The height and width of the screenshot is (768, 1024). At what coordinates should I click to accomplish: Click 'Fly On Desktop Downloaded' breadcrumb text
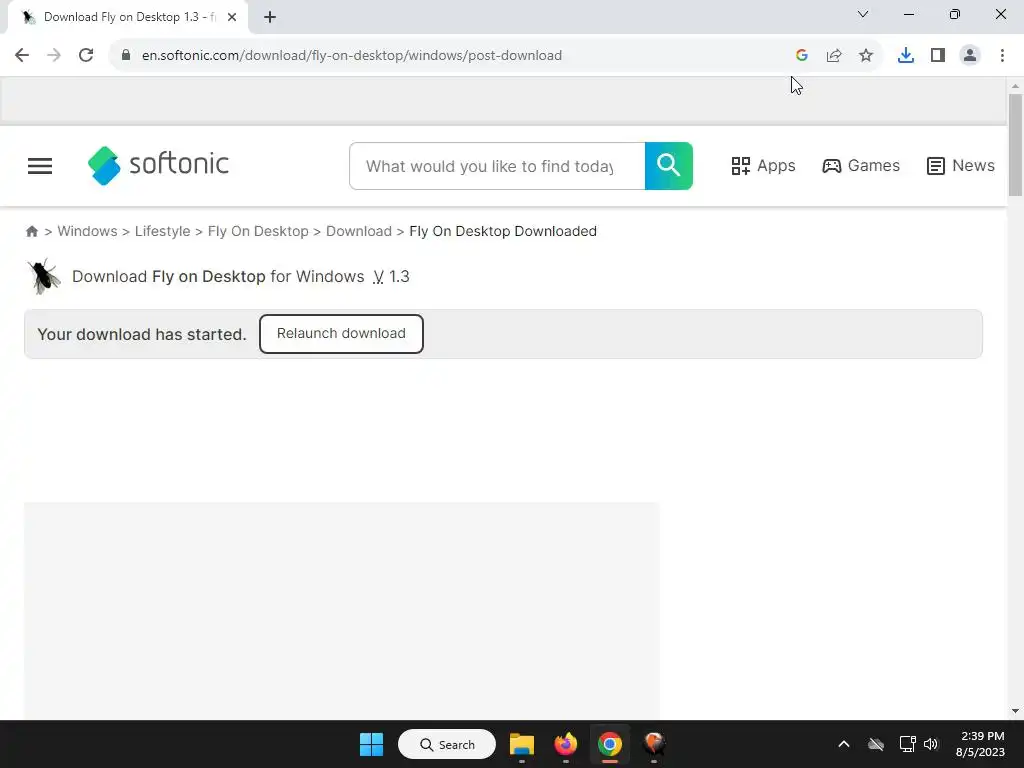[503, 231]
